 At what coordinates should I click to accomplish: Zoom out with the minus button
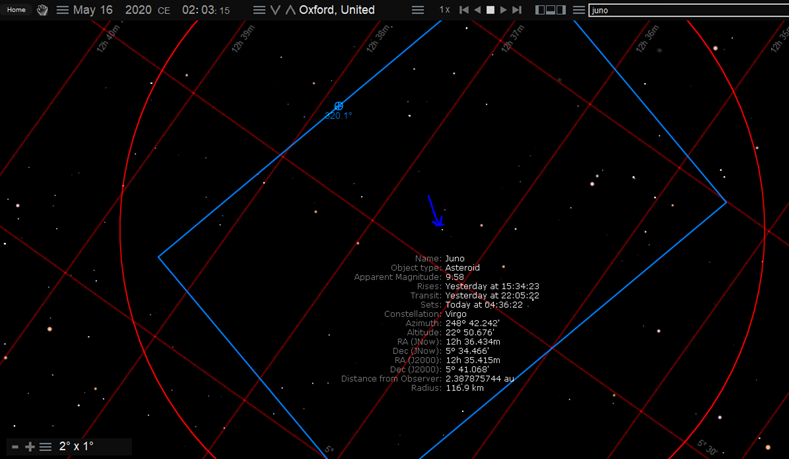tap(15, 447)
